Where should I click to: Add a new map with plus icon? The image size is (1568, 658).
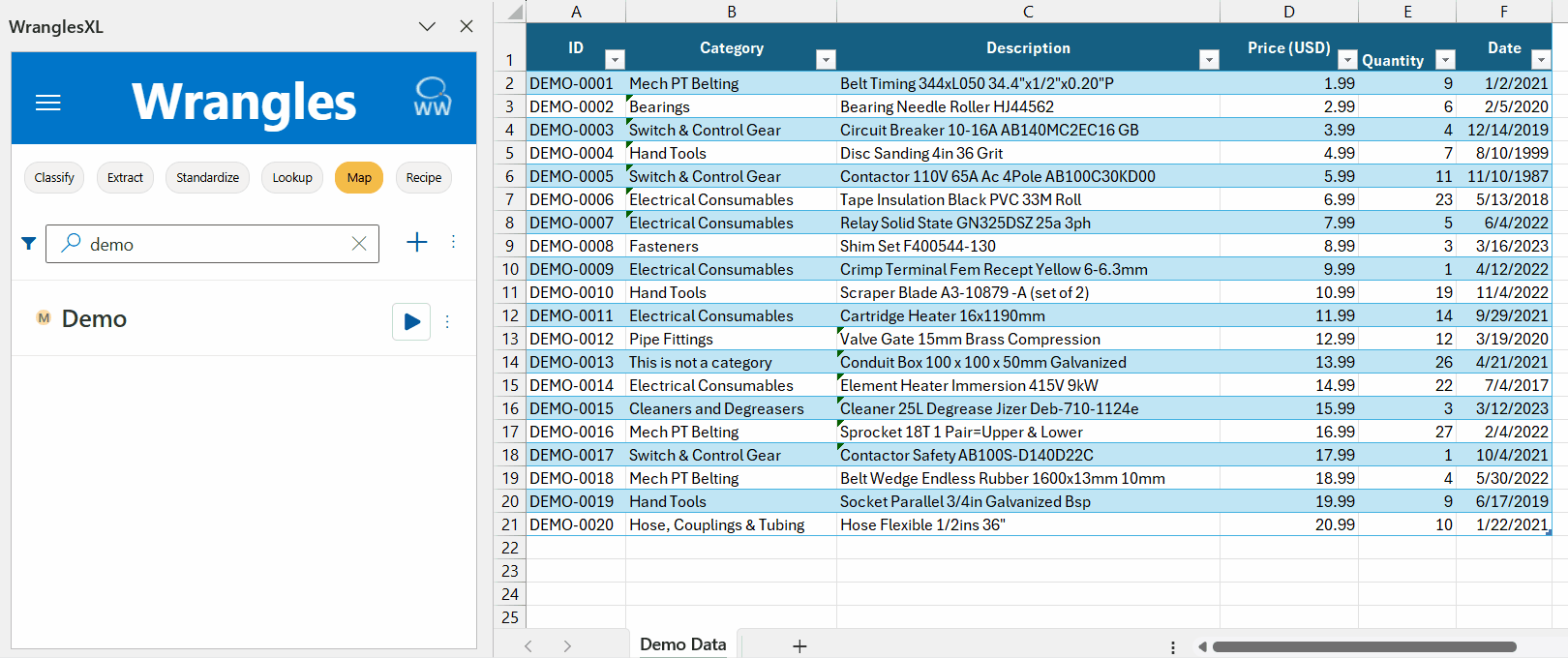tap(416, 242)
